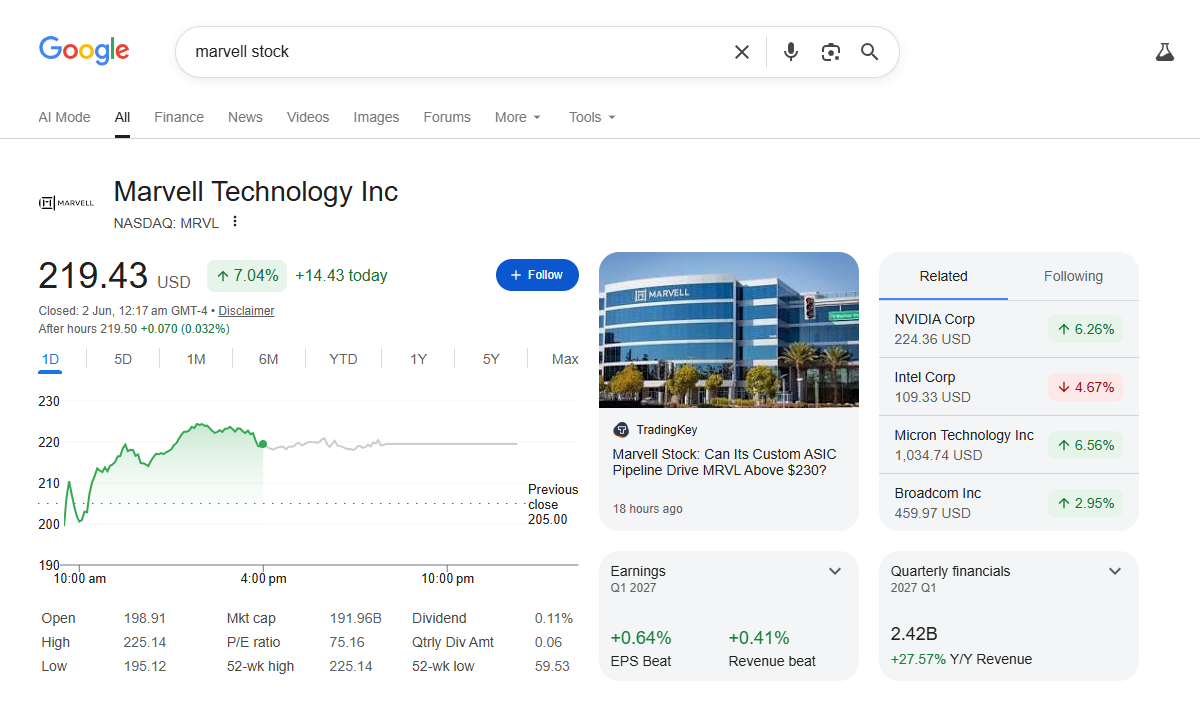The width and height of the screenshot is (1200, 703).
Task: Click the 52-wk low value 59.53
Action: [x=552, y=666]
